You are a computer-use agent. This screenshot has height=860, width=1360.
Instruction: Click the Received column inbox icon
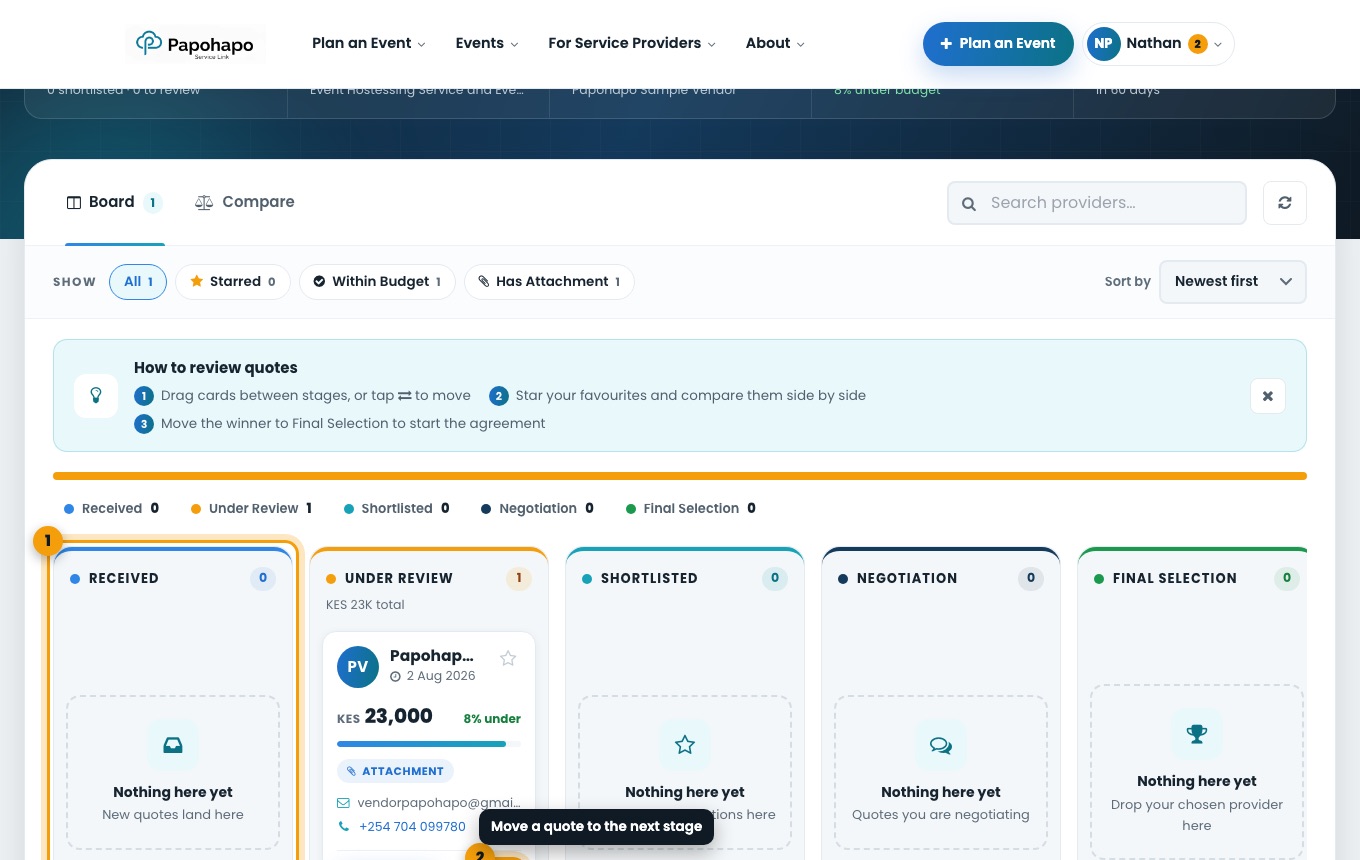173,745
